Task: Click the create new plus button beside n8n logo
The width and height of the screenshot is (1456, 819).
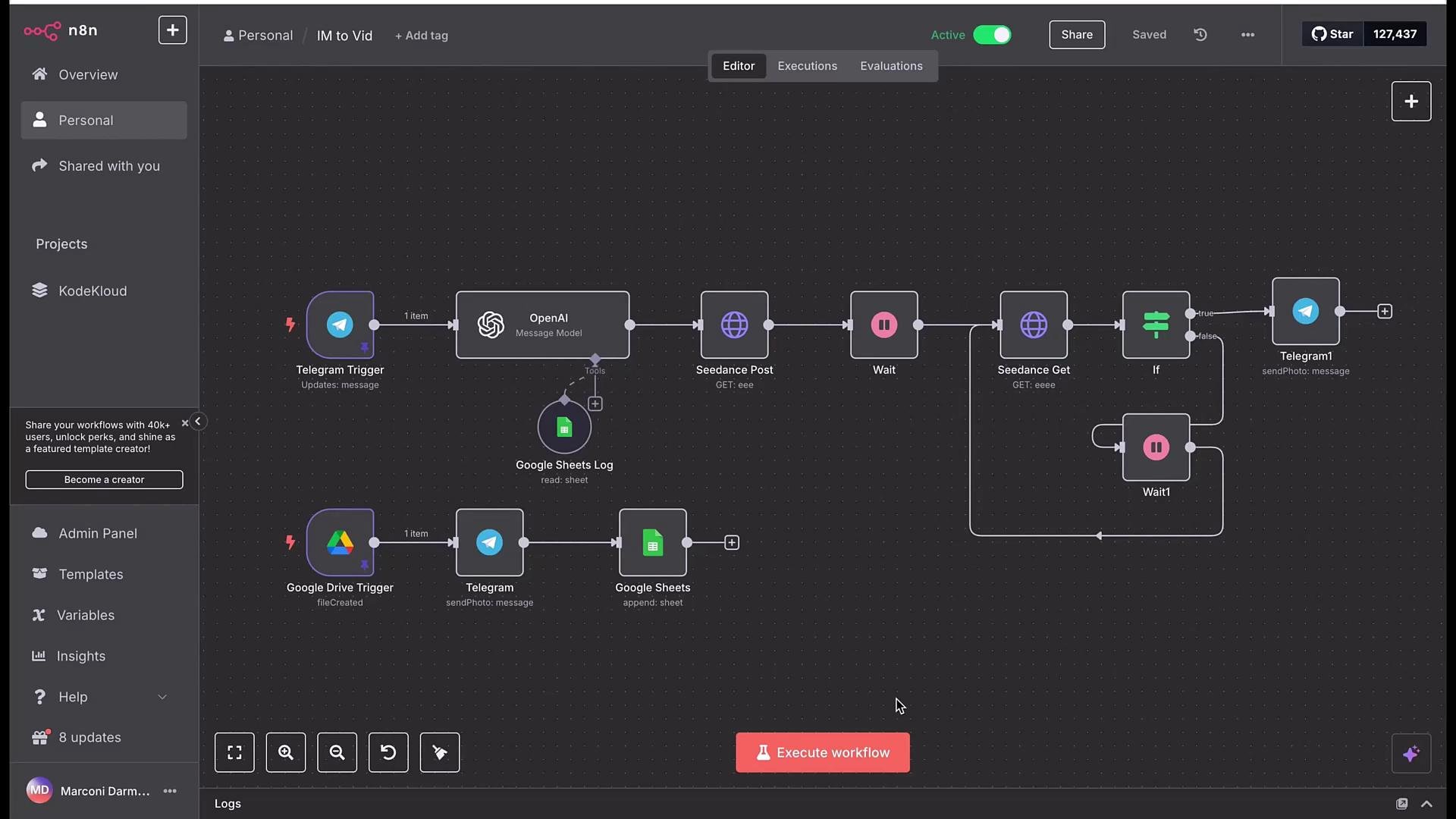Action: (173, 30)
